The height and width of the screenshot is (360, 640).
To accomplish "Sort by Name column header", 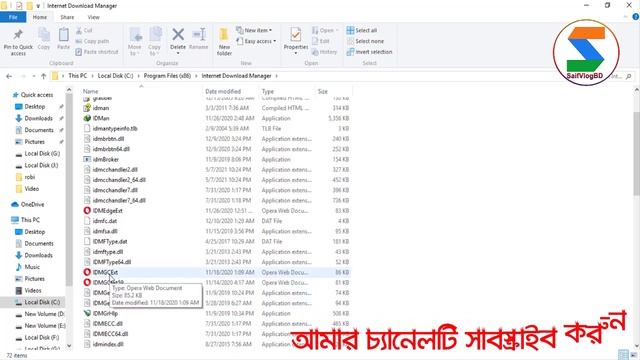I will click(91, 91).
